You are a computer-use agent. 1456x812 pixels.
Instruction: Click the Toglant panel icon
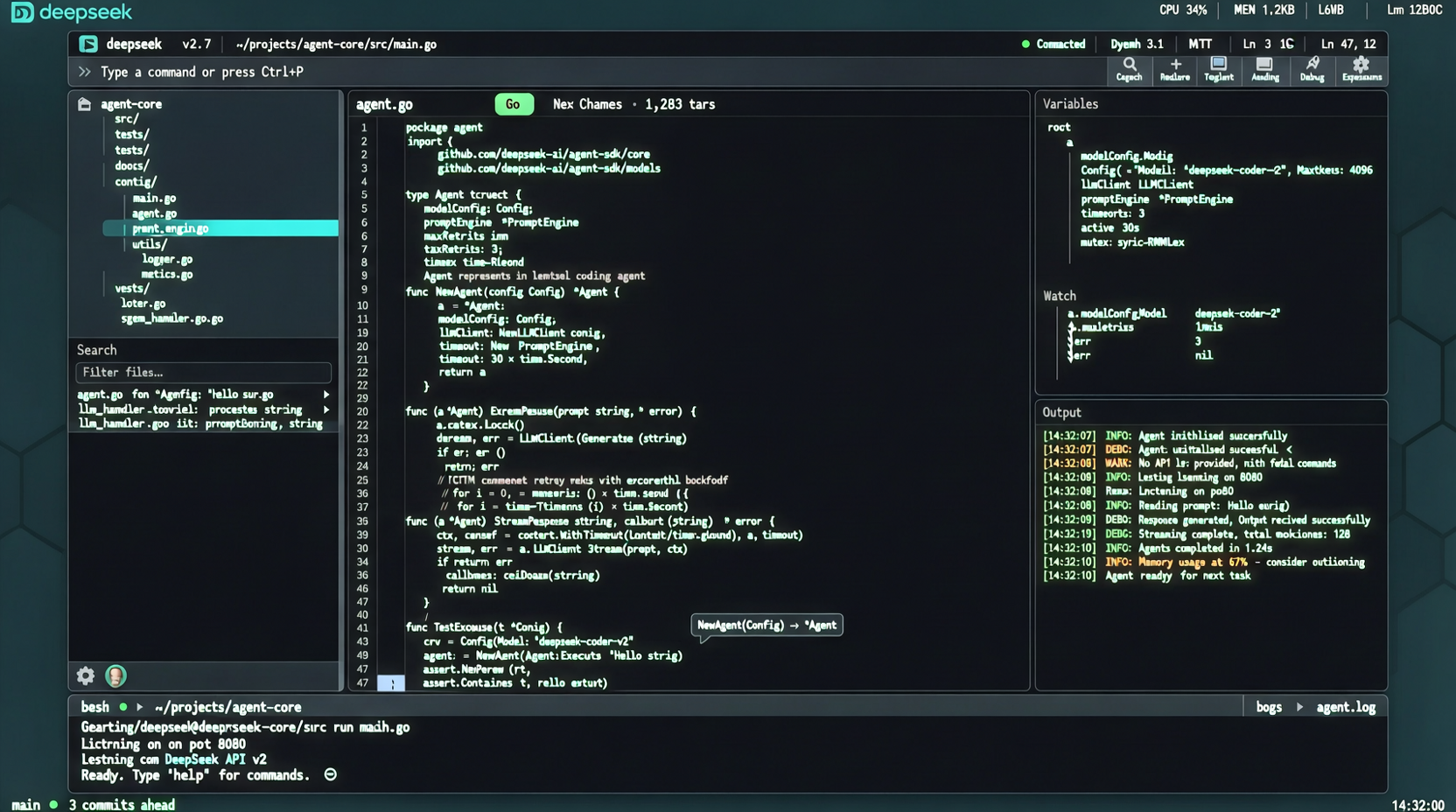(1218, 64)
